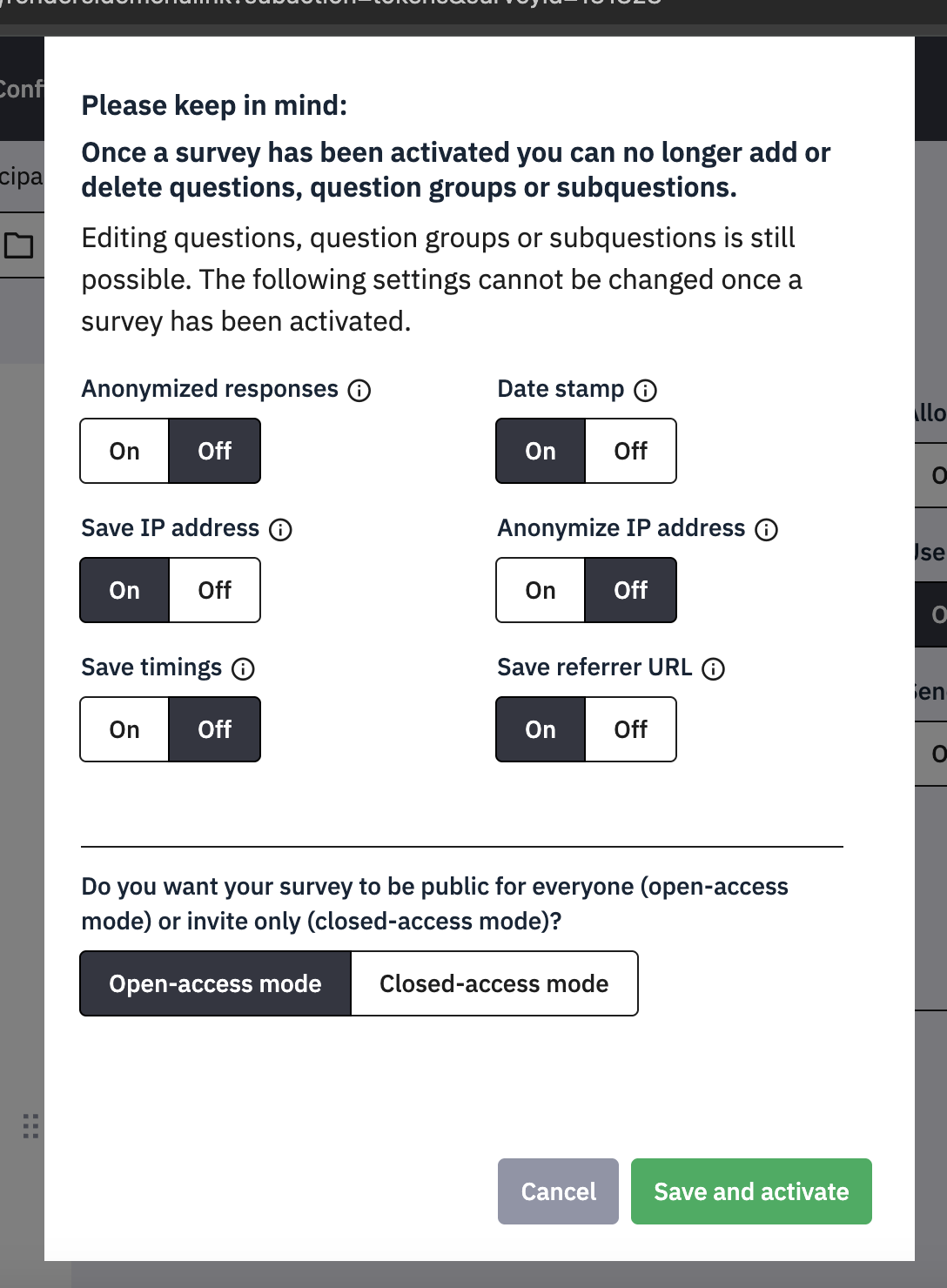Viewport: 947px width, 1288px height.
Task: Enable Anonymize IP address with On
Action: [541, 590]
